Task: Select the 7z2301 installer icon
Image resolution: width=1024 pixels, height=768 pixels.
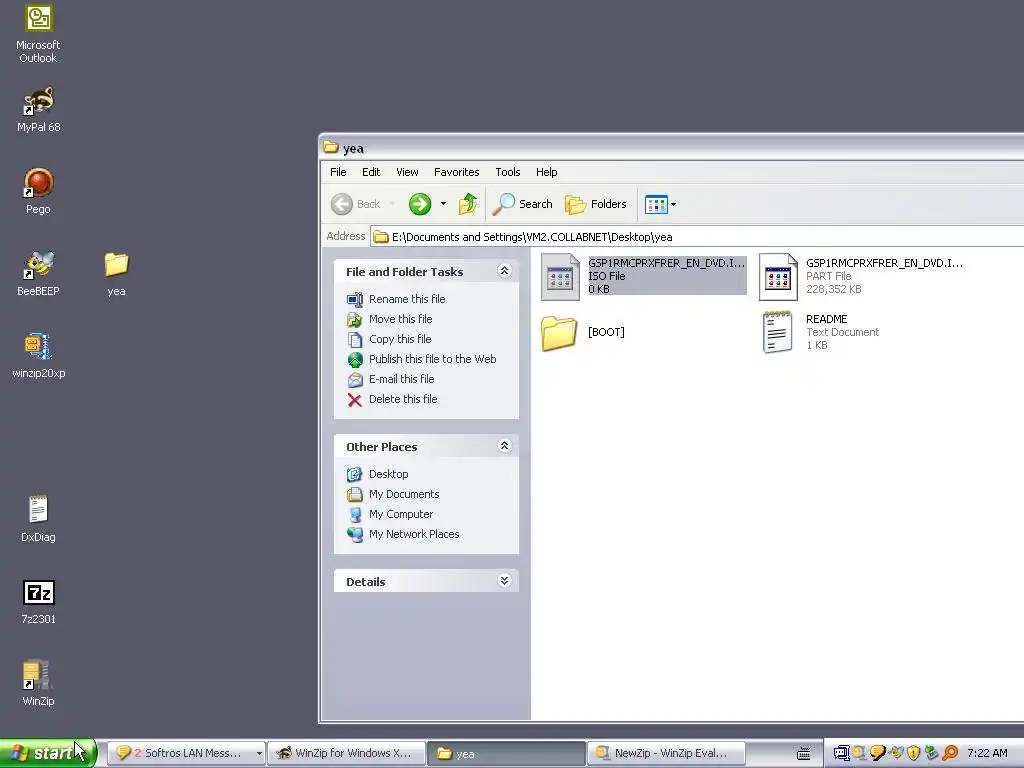Action: (39, 601)
